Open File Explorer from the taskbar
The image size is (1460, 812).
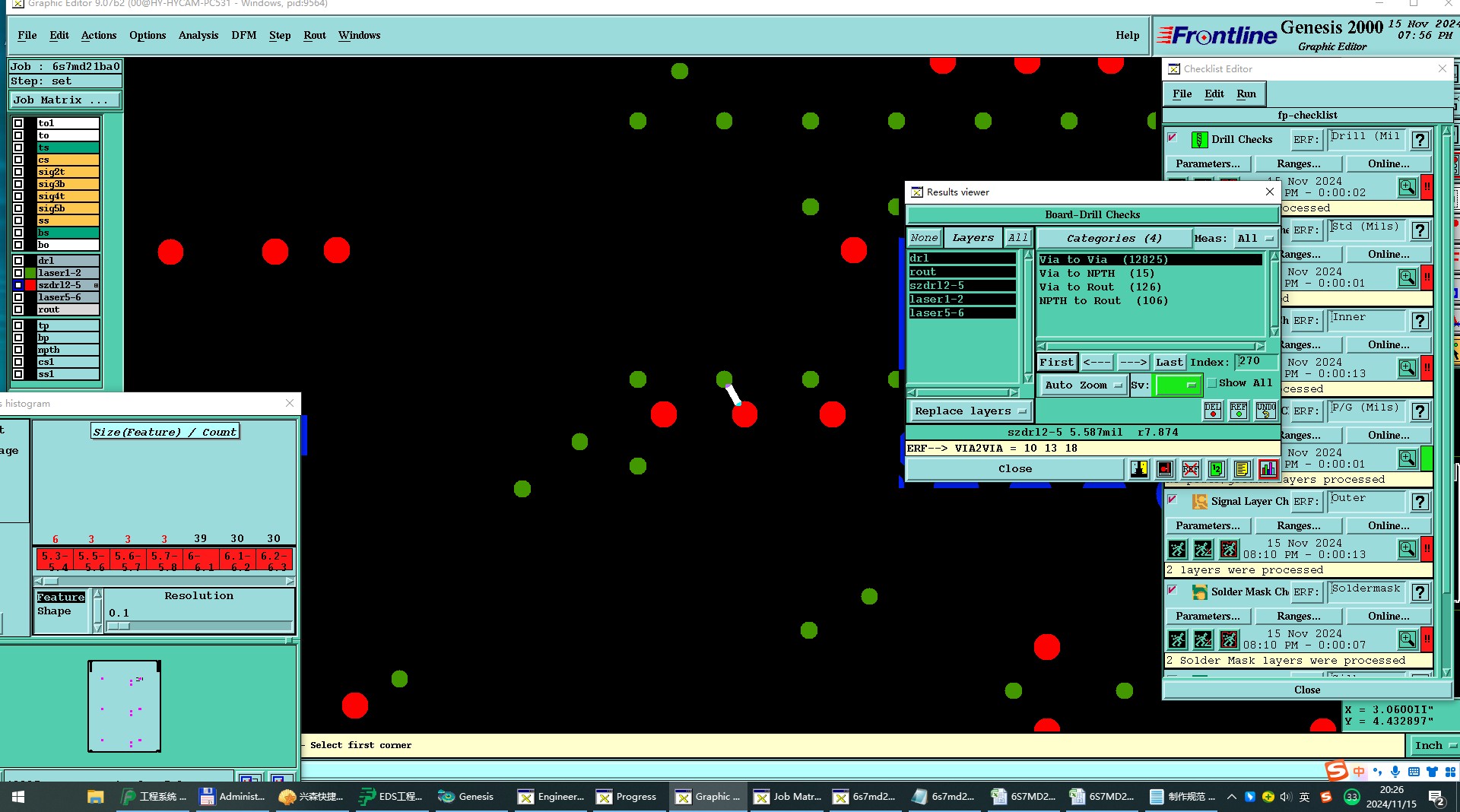coord(95,796)
